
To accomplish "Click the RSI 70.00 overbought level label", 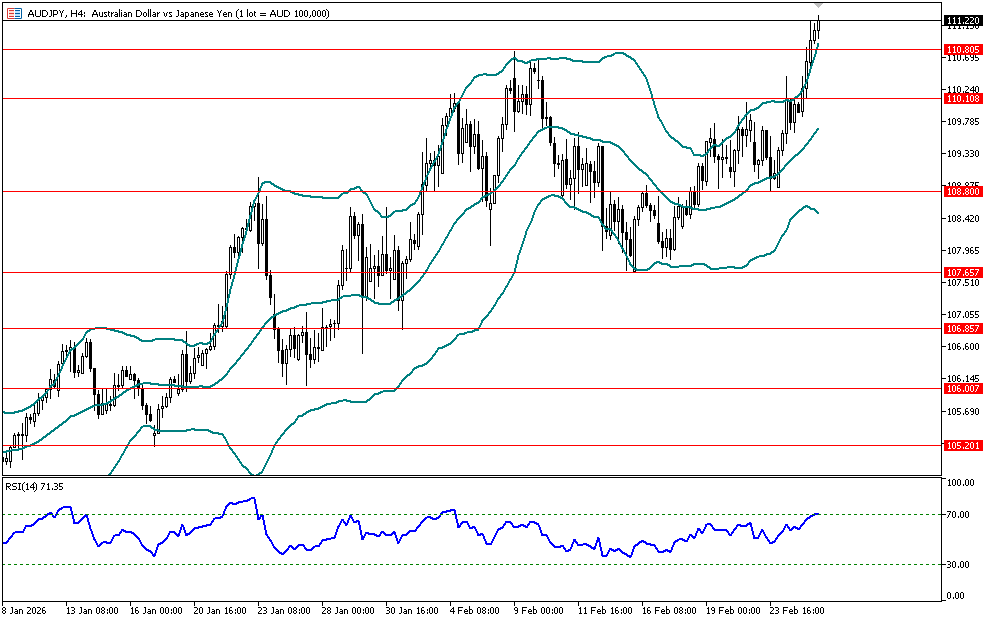I will pos(960,514).
